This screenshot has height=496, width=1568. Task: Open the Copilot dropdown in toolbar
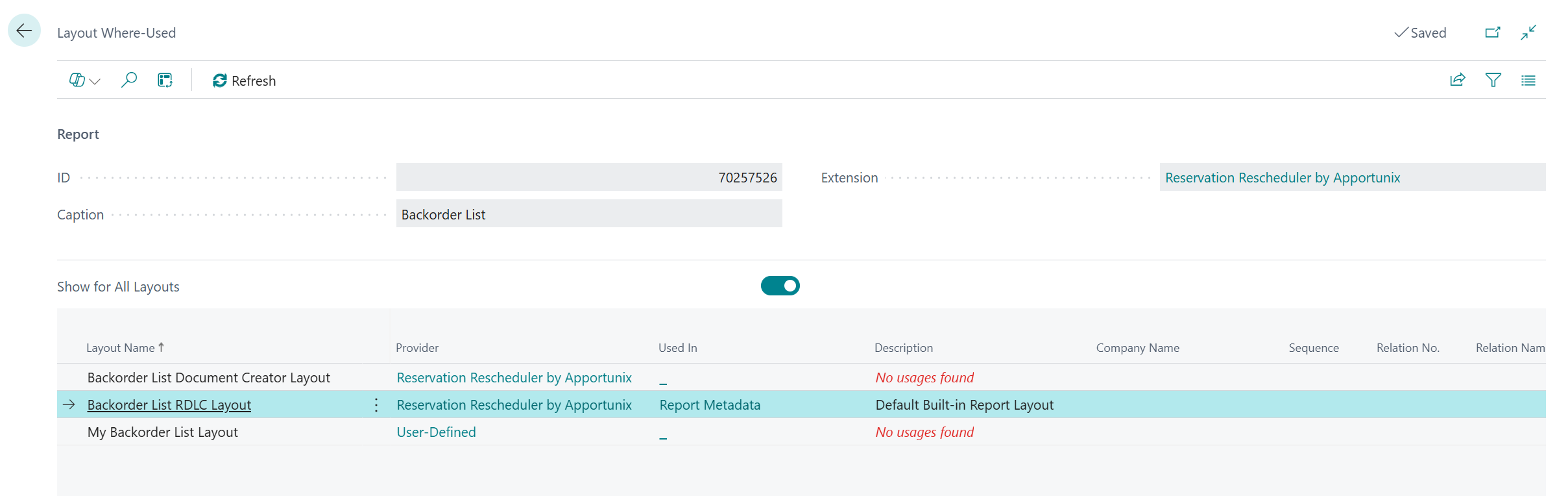point(84,81)
